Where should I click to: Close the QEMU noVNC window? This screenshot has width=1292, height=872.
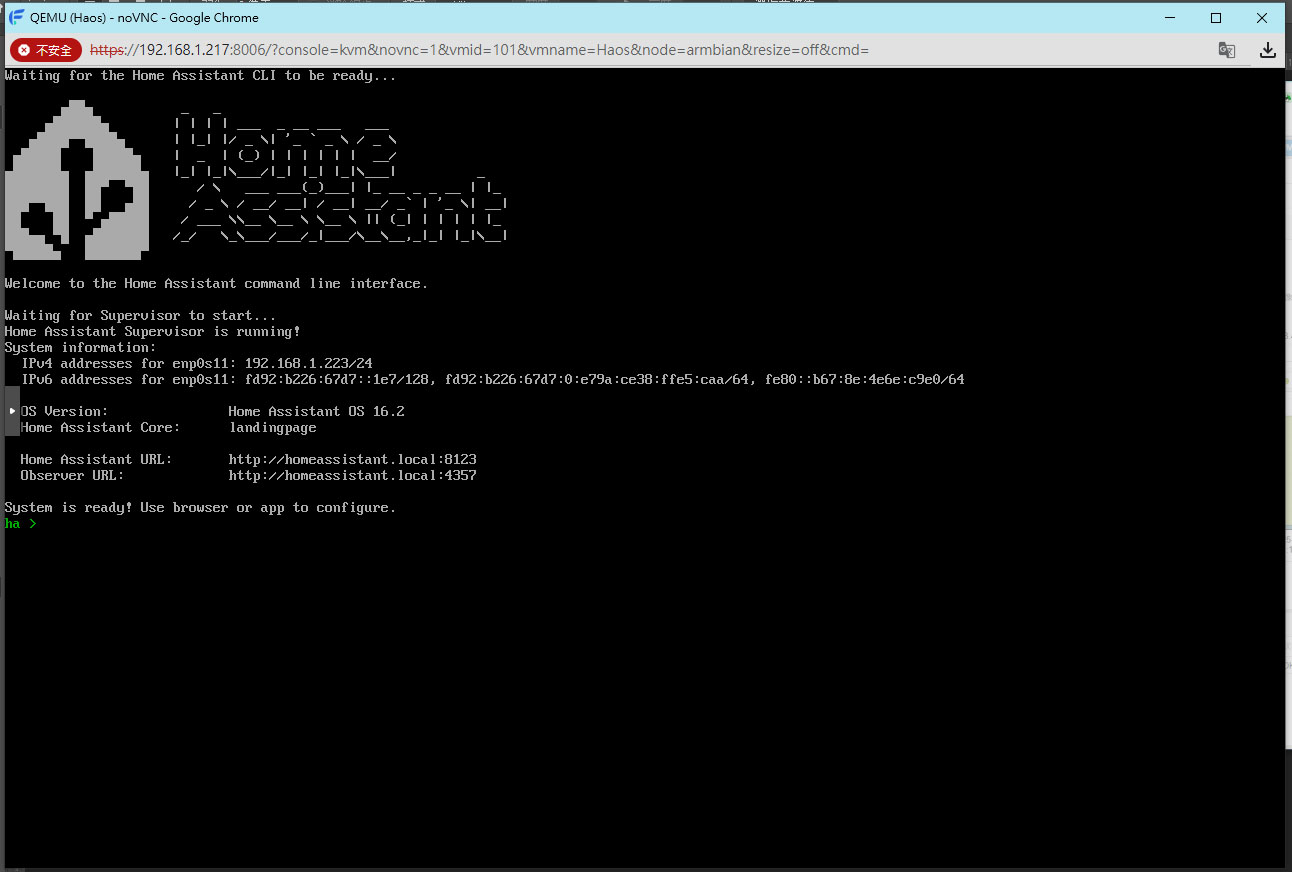[1262, 18]
